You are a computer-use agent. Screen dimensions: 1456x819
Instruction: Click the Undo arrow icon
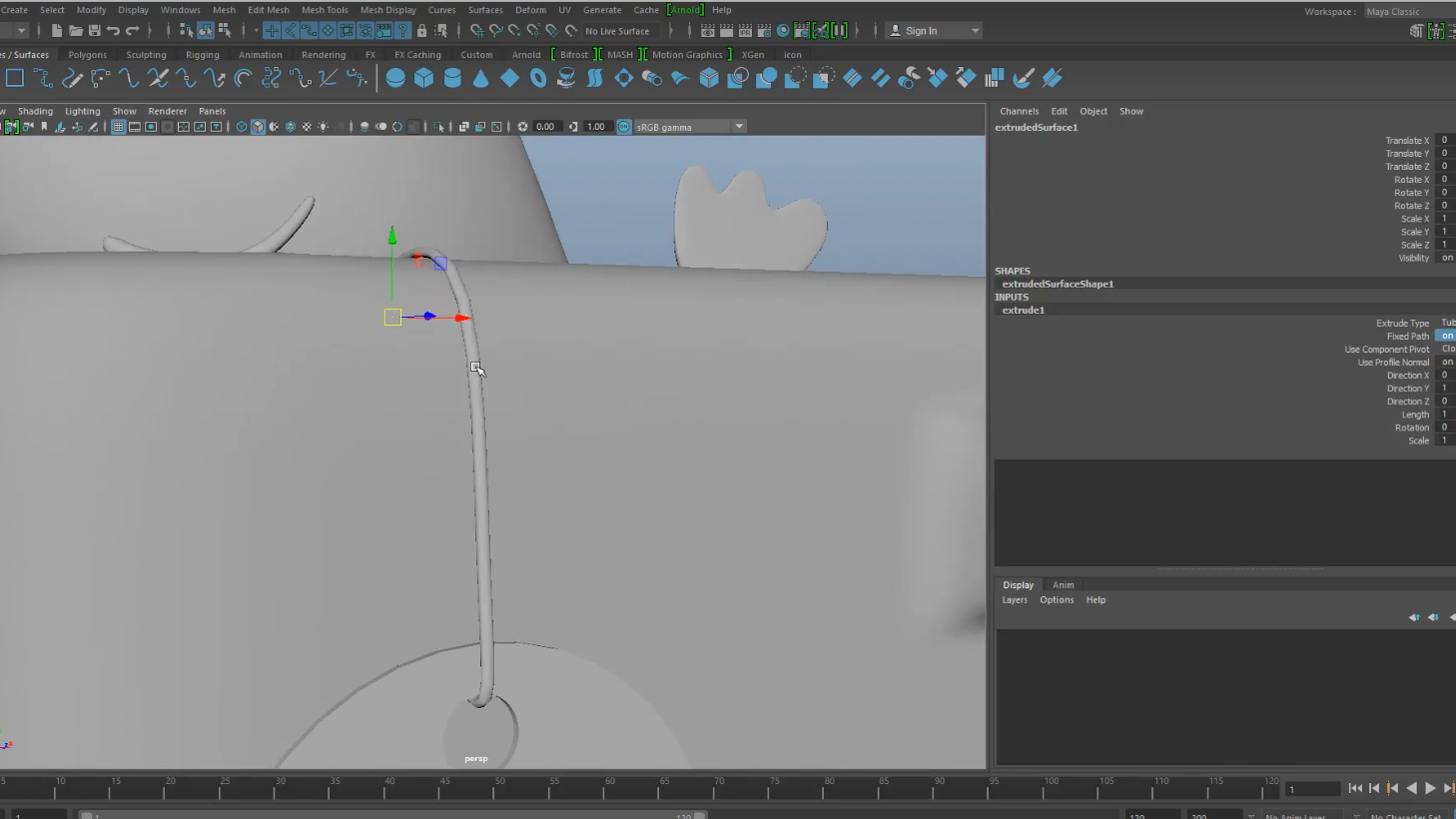point(113,31)
